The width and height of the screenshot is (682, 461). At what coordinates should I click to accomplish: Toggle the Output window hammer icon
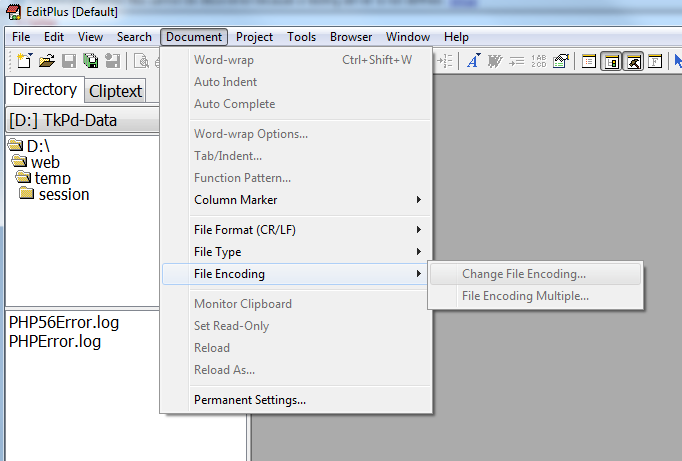pos(633,61)
